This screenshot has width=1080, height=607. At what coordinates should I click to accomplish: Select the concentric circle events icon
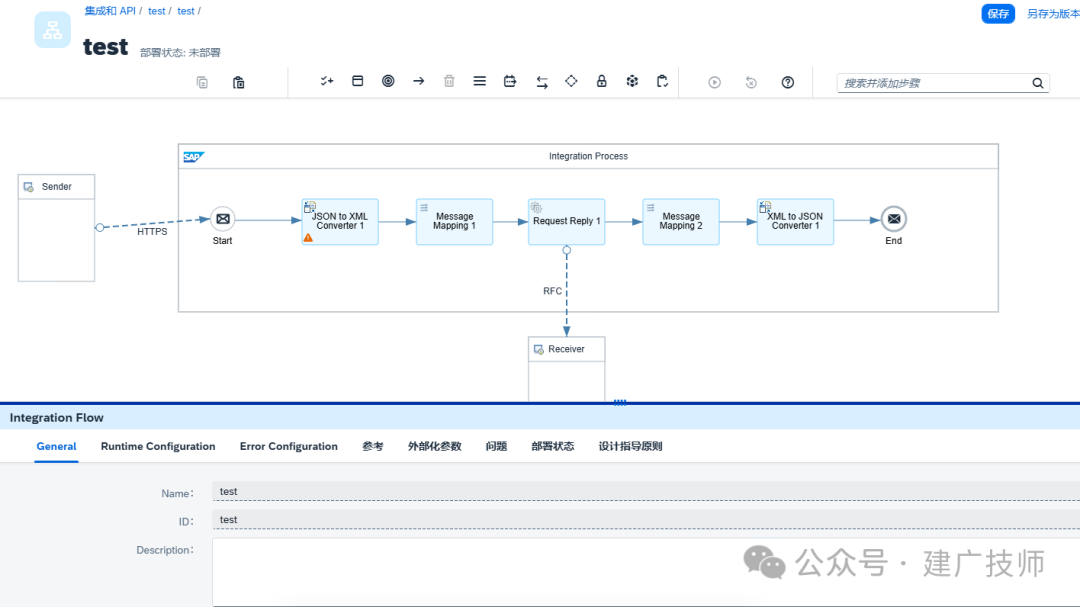[388, 81]
